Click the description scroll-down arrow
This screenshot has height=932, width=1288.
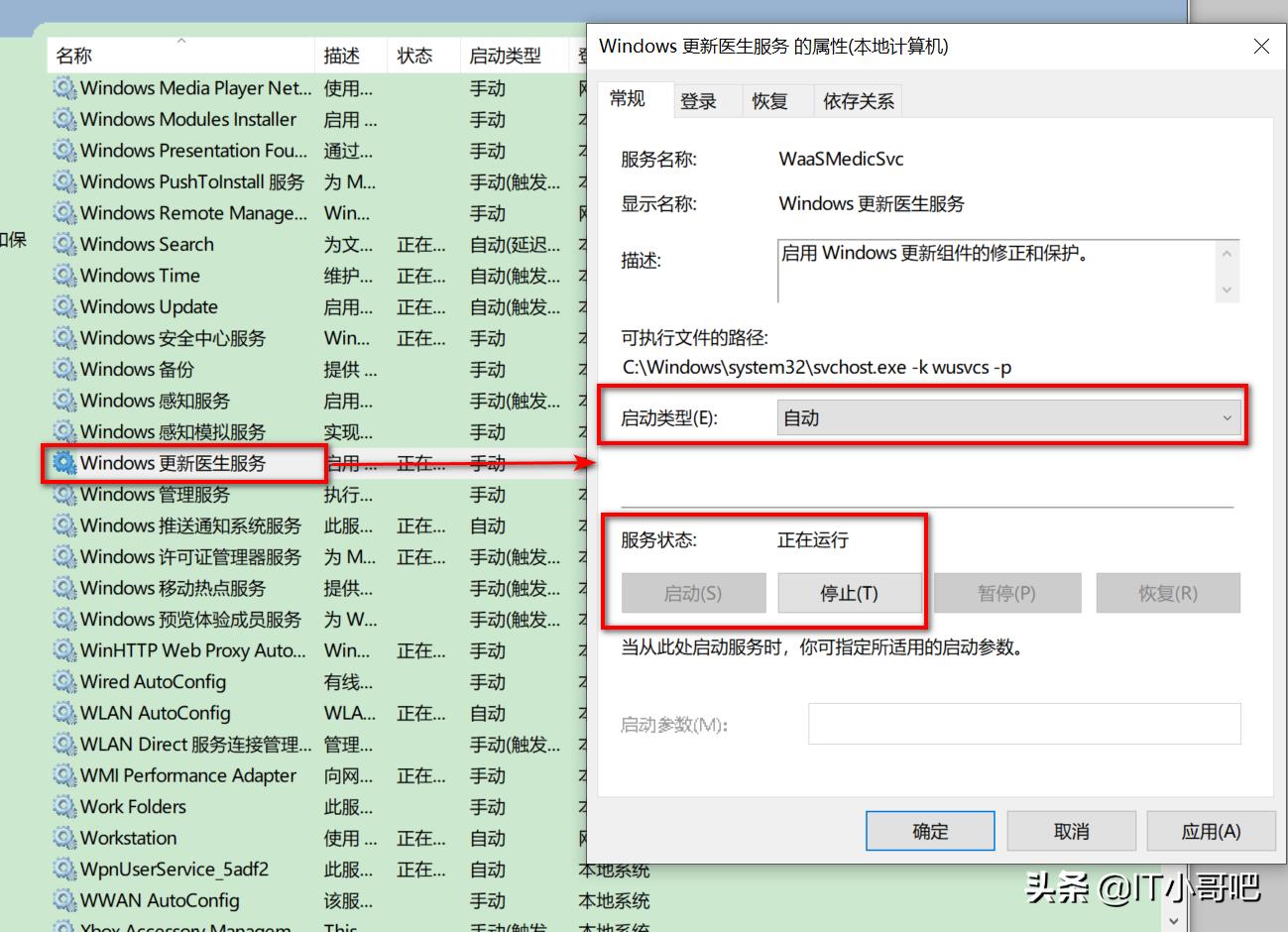click(1228, 291)
